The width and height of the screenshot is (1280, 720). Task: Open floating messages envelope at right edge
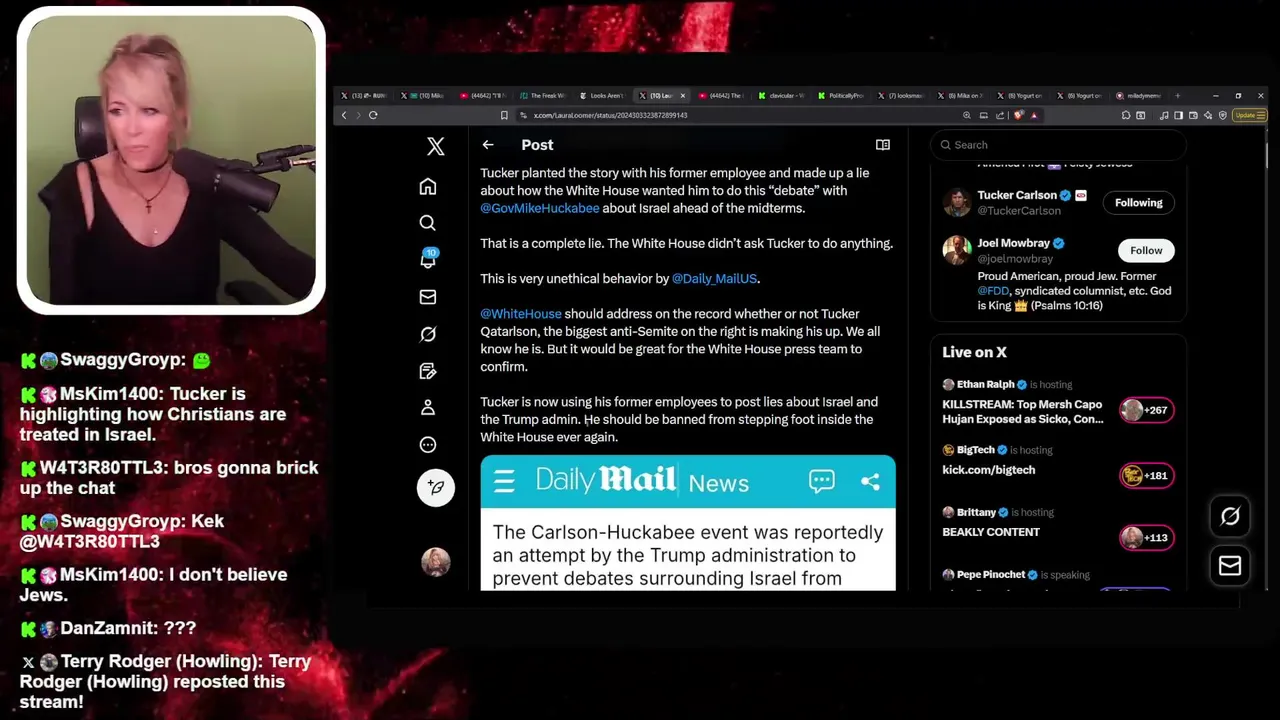click(x=1230, y=566)
